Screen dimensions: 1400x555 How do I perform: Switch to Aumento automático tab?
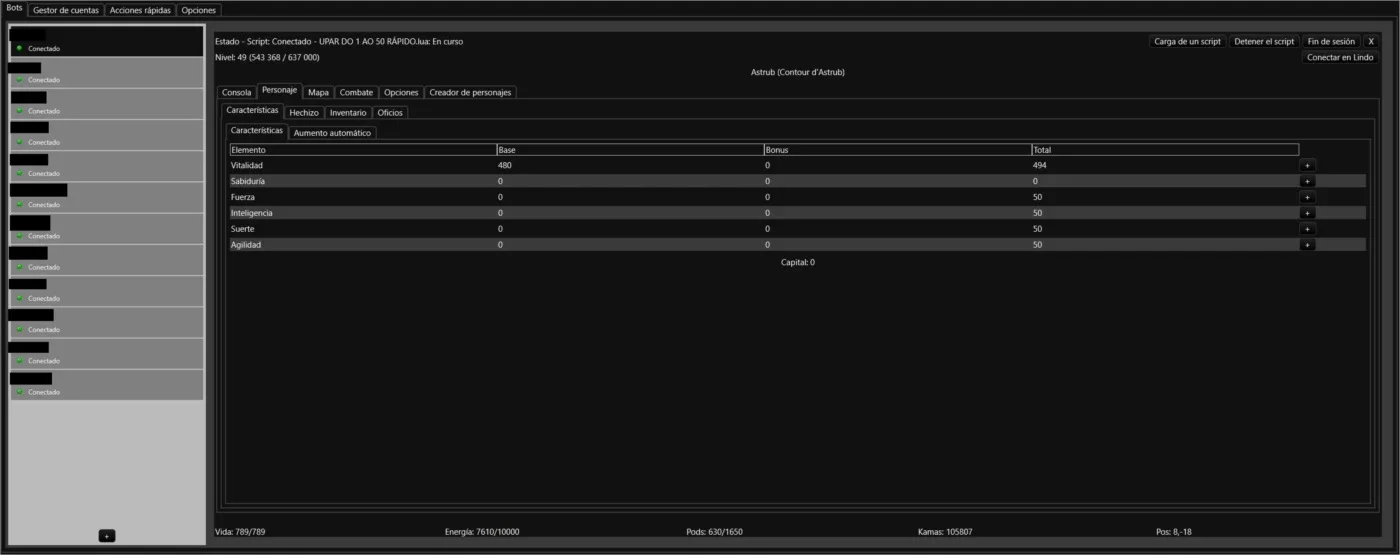coord(332,133)
